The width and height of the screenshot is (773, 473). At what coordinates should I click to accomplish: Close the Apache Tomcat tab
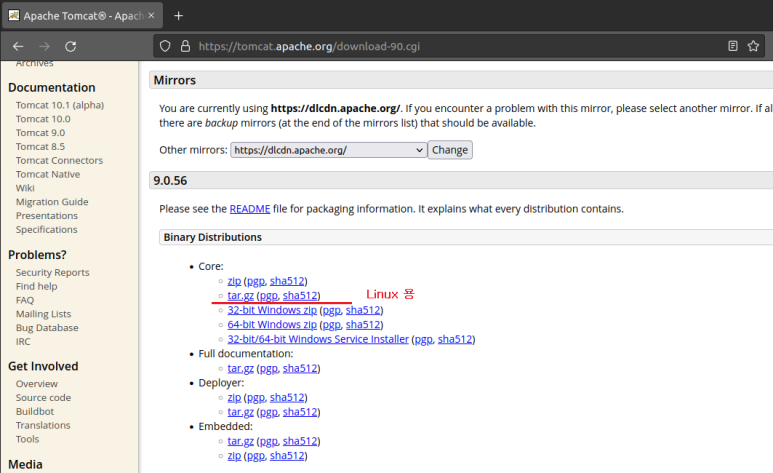(151, 15)
